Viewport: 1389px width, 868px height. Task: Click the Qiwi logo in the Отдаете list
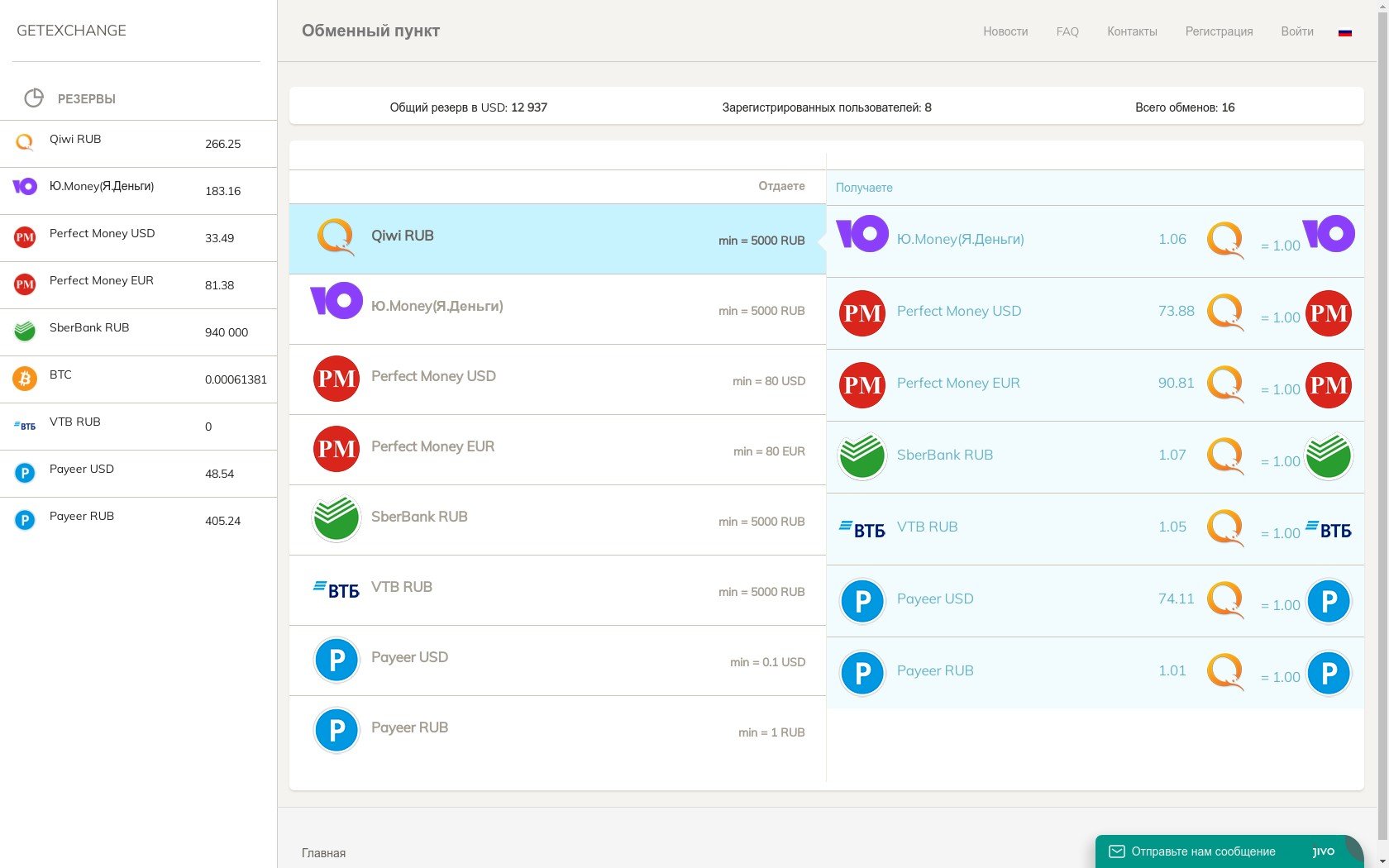click(x=336, y=237)
